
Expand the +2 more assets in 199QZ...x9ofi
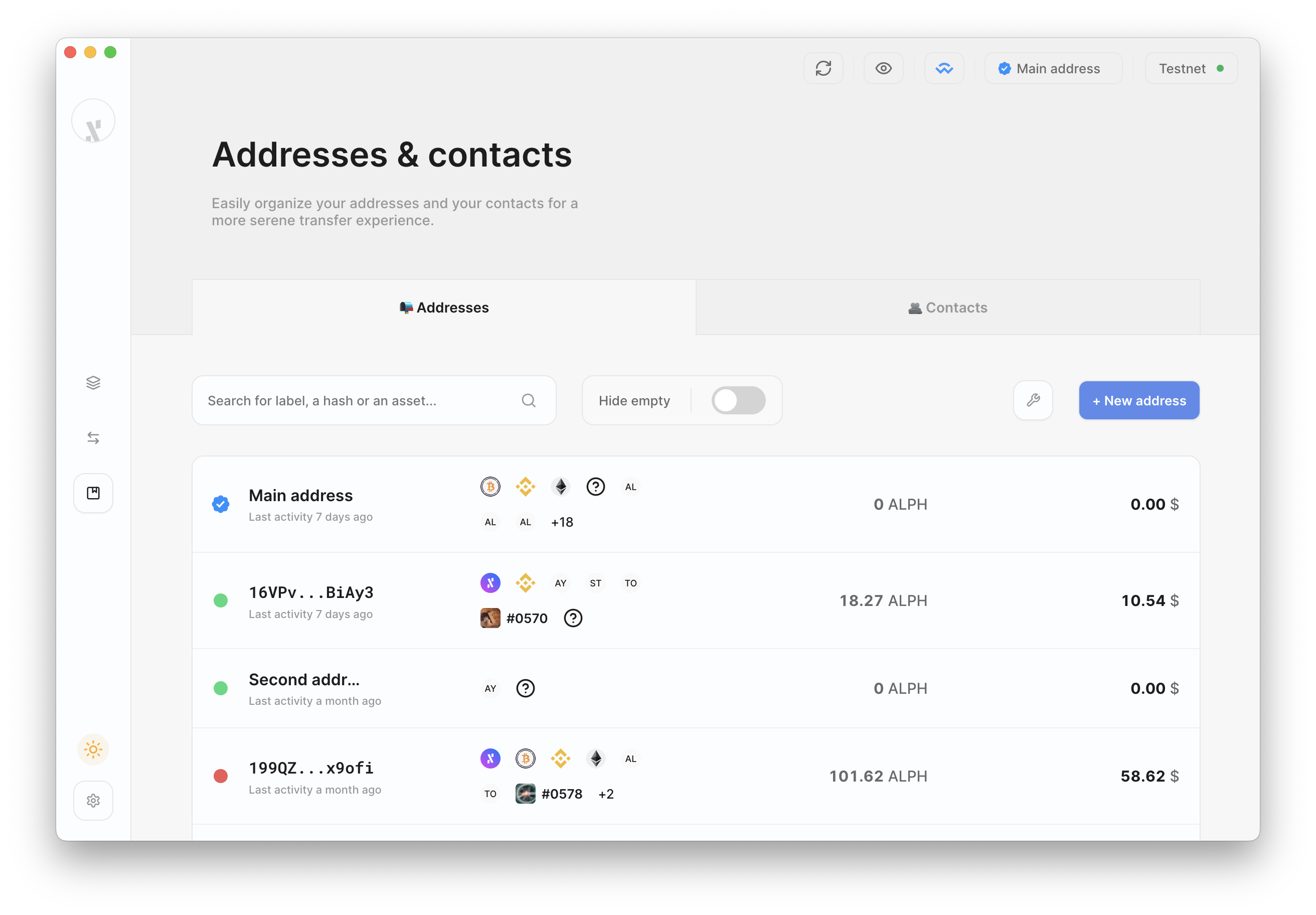[606, 794]
